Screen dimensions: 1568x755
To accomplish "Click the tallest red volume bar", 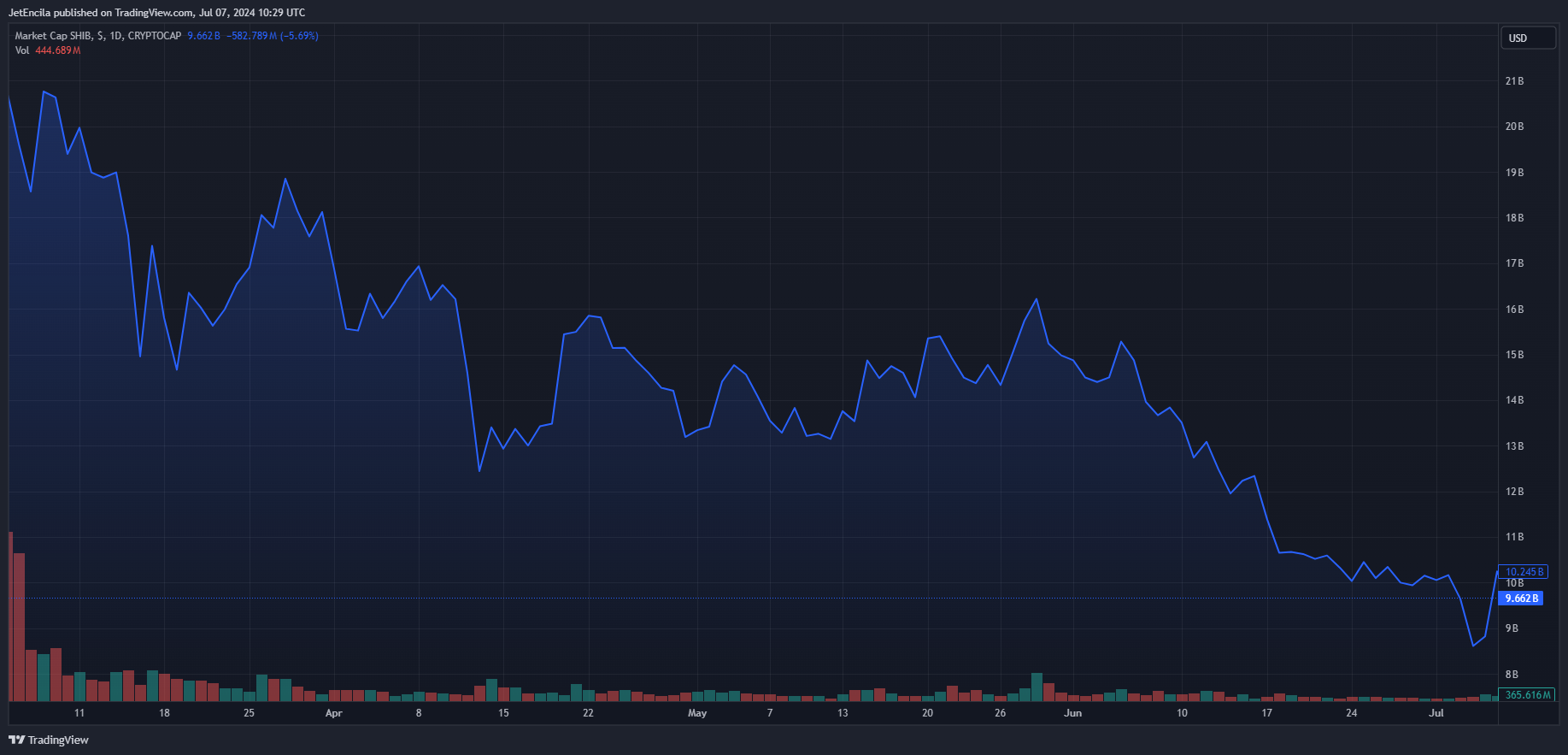I will coord(10,616).
